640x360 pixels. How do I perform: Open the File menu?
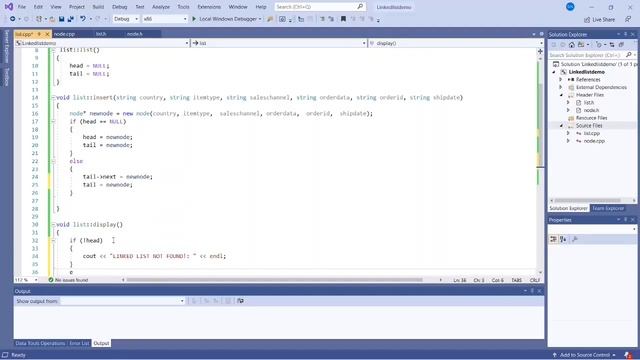22,7
